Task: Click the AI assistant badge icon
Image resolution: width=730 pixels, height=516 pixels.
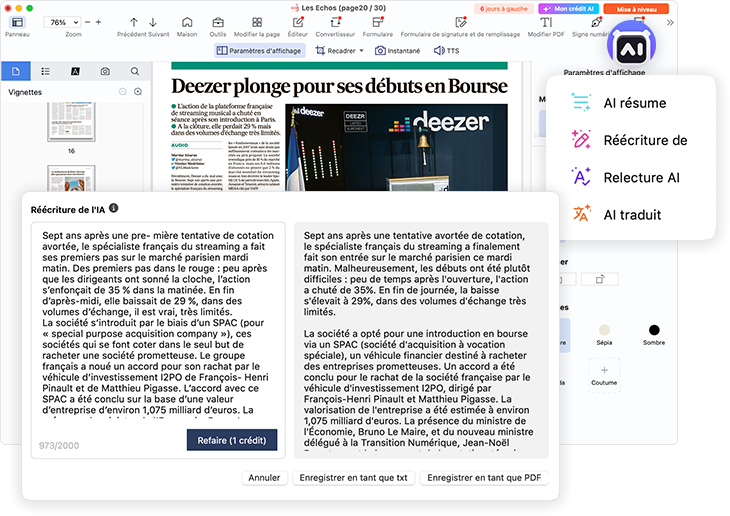Action: tap(631, 47)
